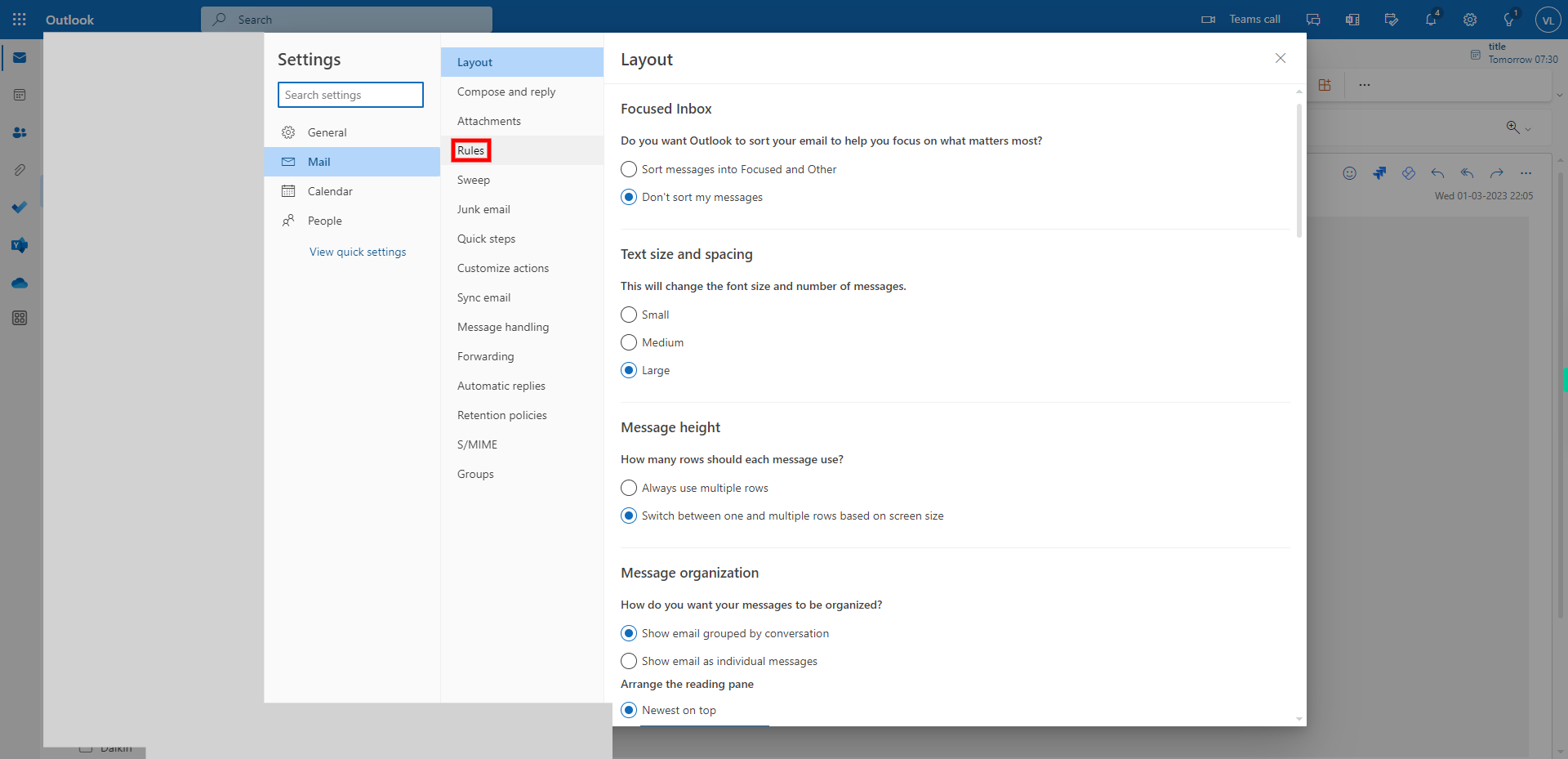Open the app launcher waffle icon
Screen dimensions: 1568x759
click(x=20, y=19)
